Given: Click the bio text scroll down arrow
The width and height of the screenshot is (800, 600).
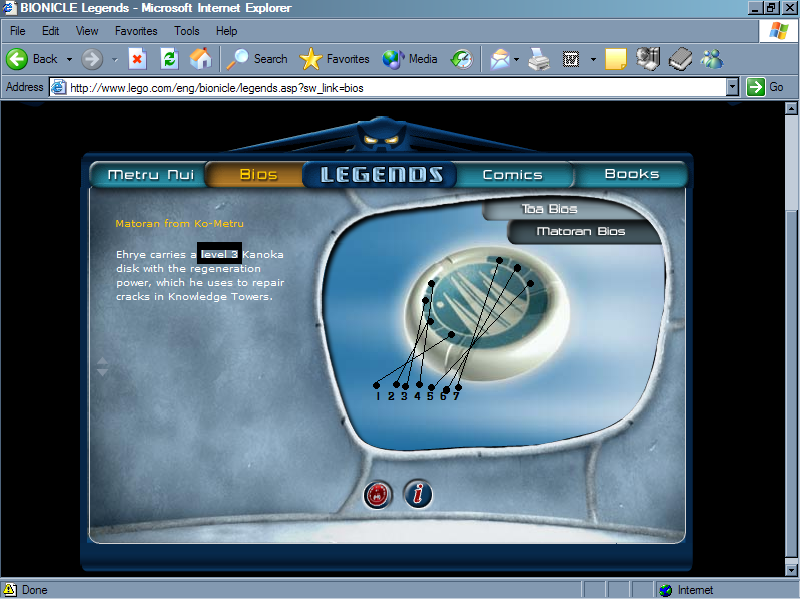Looking at the screenshot, I should click(102, 372).
